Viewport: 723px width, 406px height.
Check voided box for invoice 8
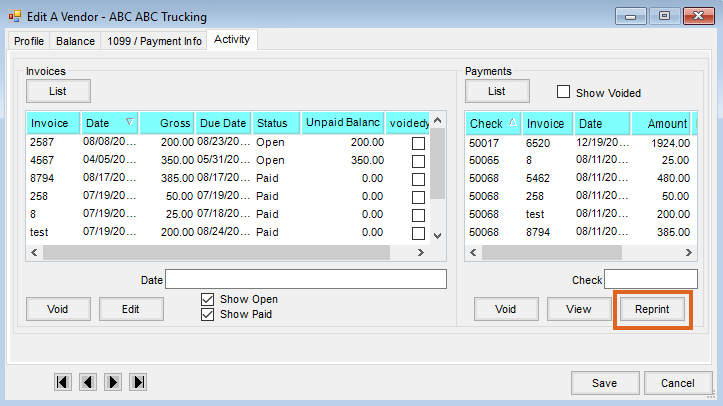[x=418, y=215]
